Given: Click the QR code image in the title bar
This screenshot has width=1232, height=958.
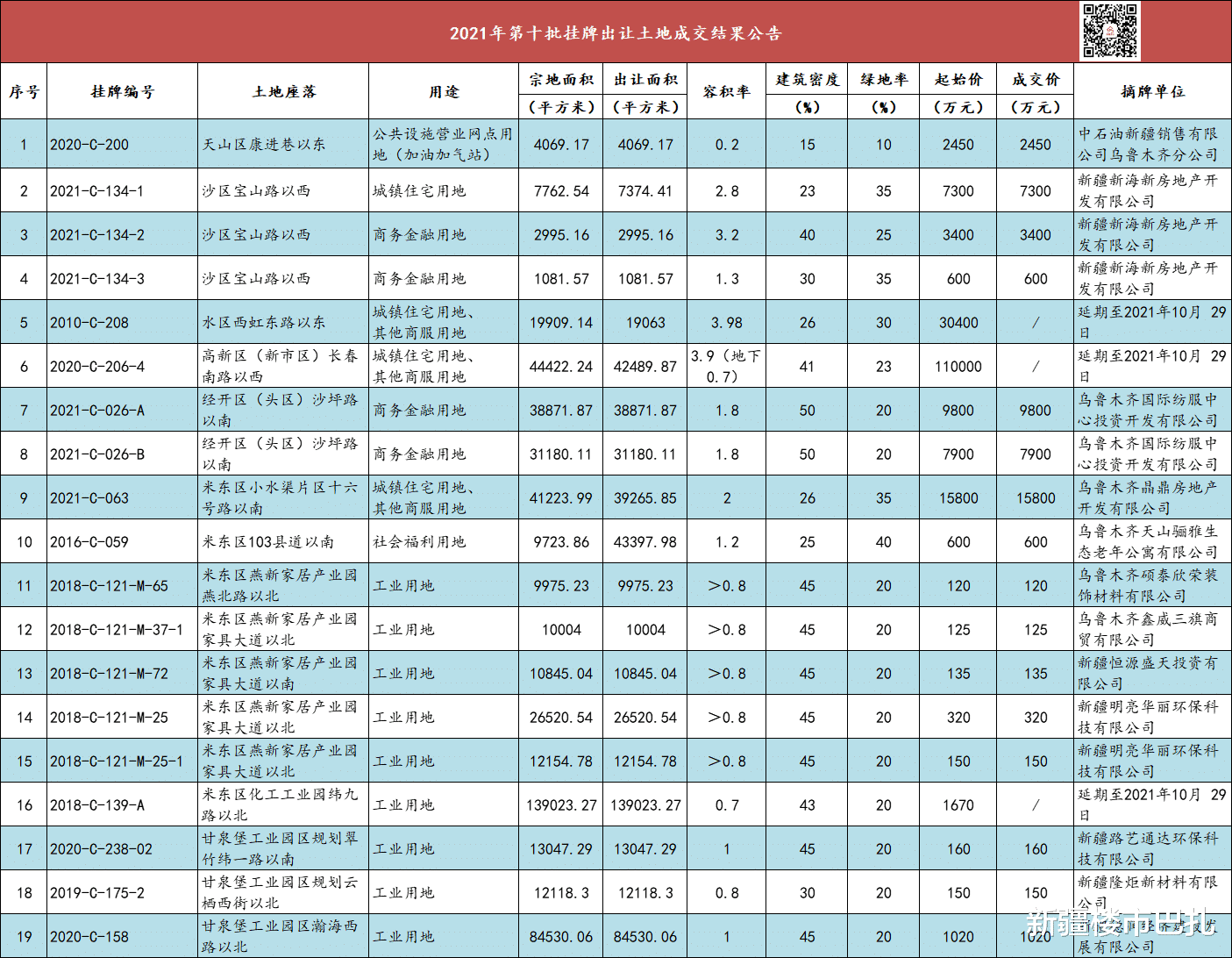Looking at the screenshot, I should click(x=1110, y=31).
